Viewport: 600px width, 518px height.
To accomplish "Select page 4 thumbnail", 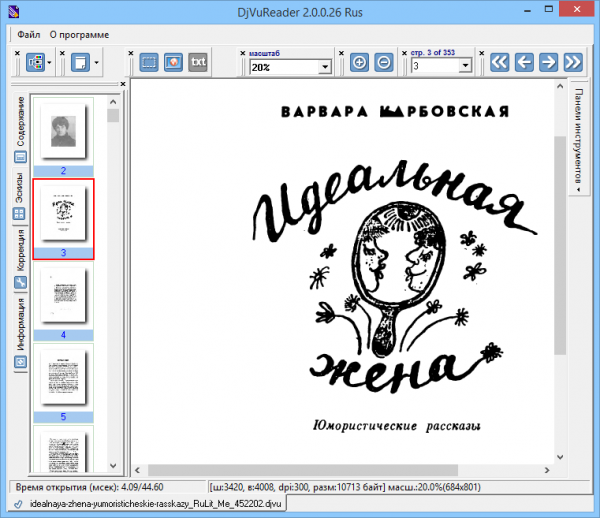I will click(64, 301).
